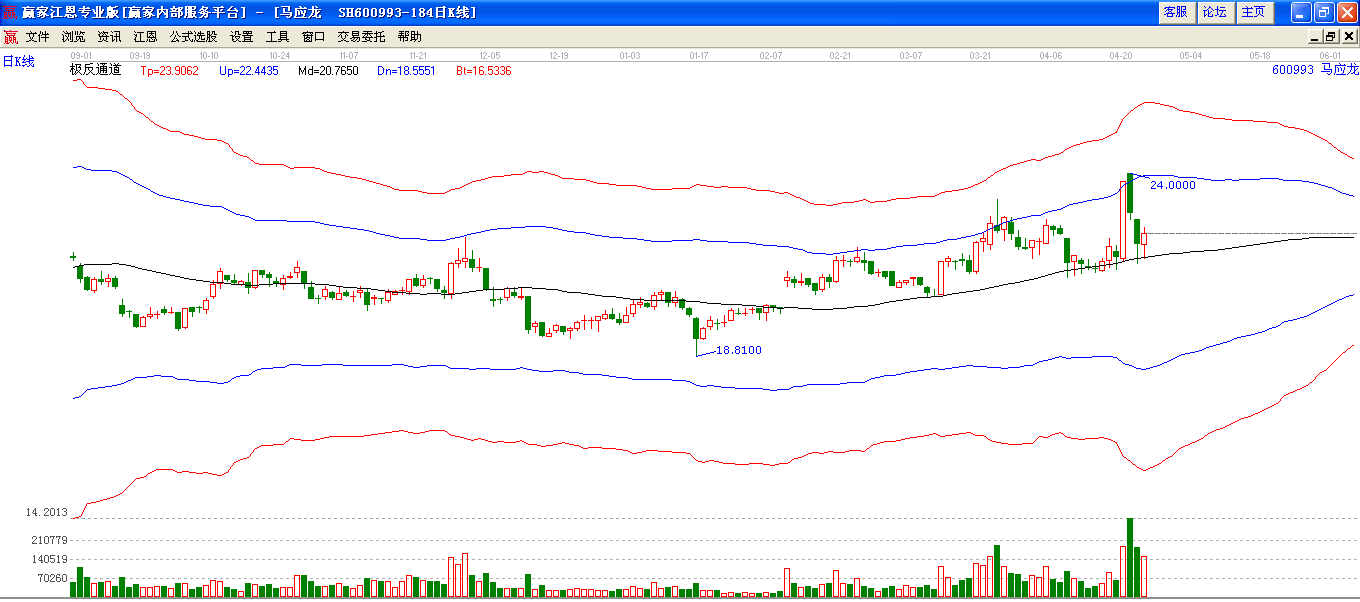Click the Dn=18.5551 indicator value
This screenshot has width=1360, height=602.
pos(406,71)
